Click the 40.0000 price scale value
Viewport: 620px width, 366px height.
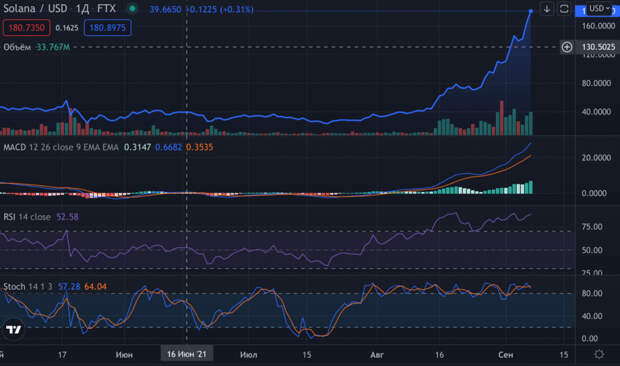click(596, 112)
